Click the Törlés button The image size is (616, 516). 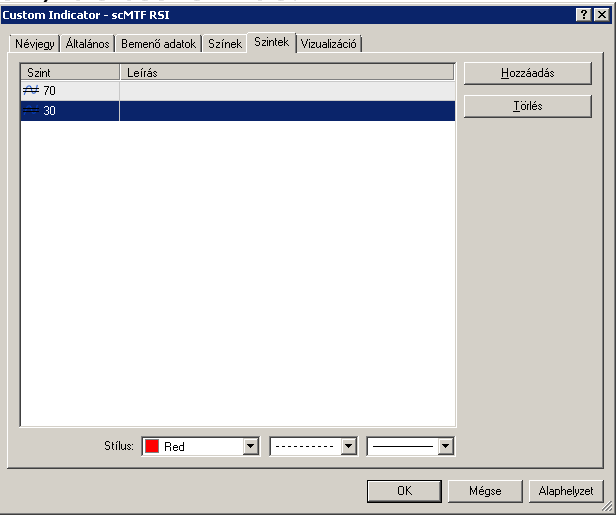click(x=528, y=106)
